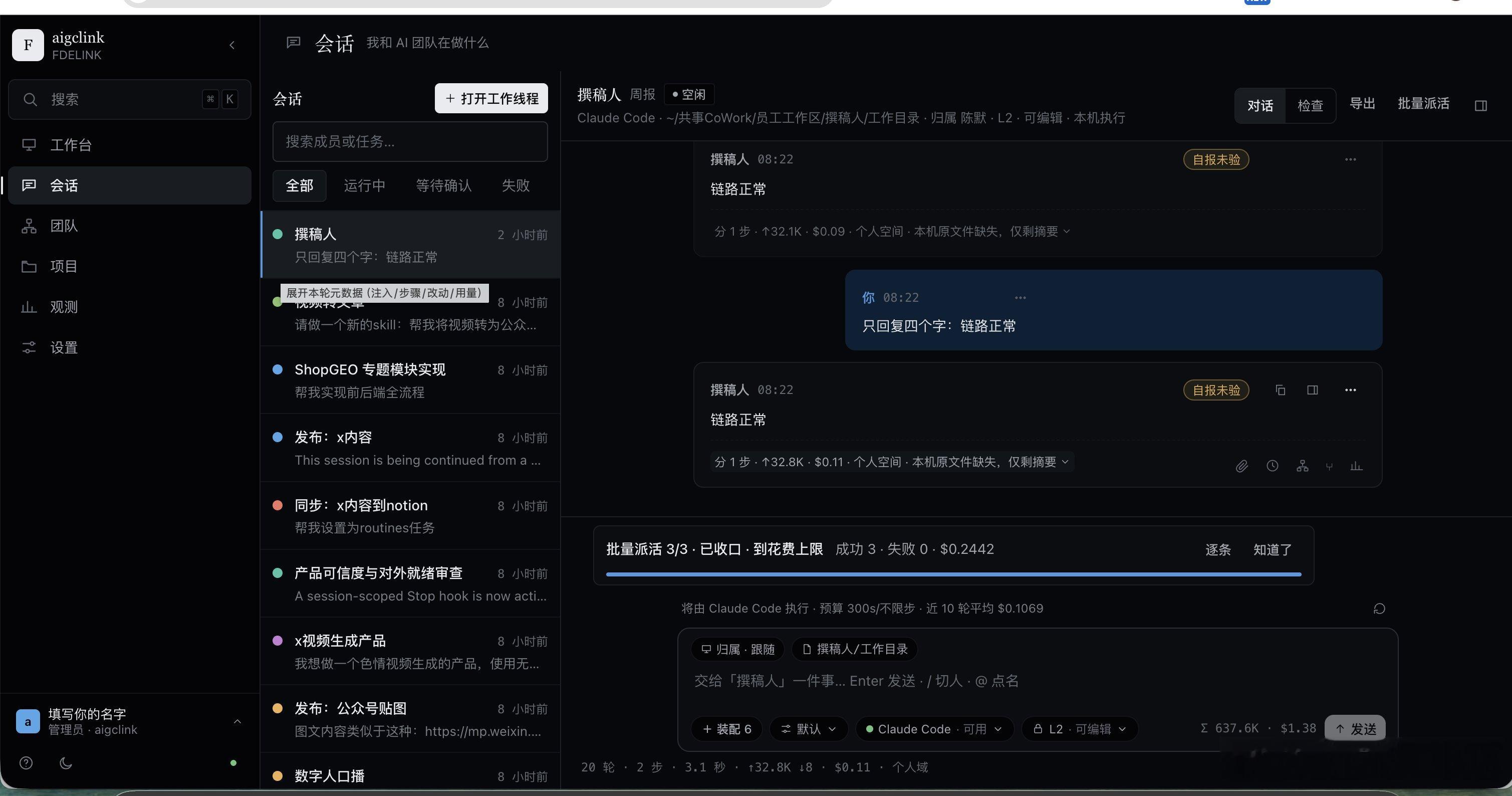Click the hierarchy tree icon on the reply
The height and width of the screenshot is (796, 1512).
coord(1303,467)
